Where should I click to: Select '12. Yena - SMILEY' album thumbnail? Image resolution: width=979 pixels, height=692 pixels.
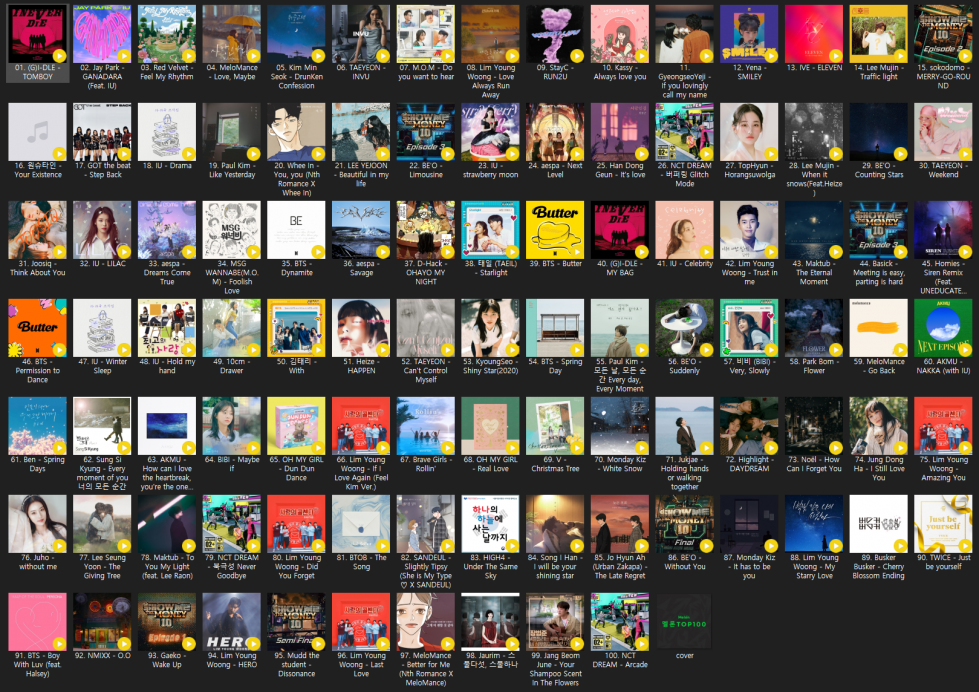[x=749, y=34]
